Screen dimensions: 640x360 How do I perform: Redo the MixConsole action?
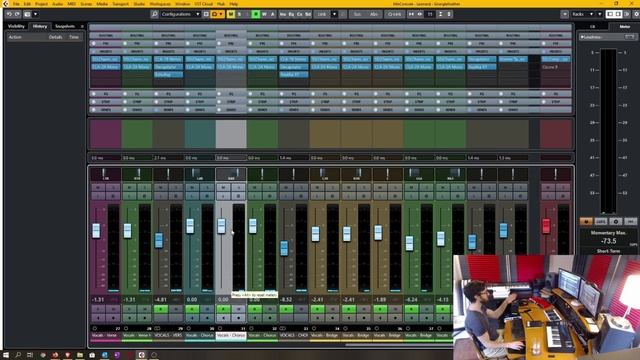coord(17,14)
